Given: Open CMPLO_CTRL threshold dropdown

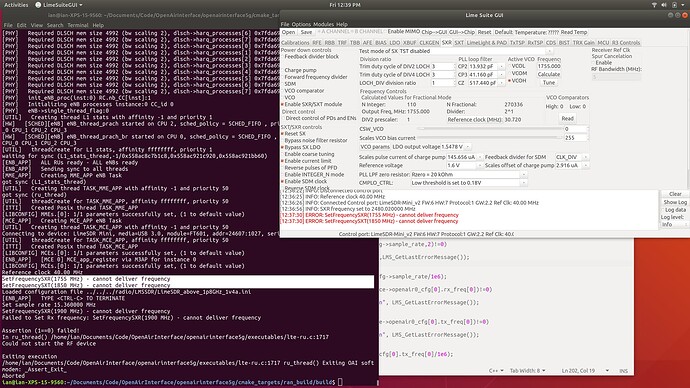Looking at the screenshot, I should pyautogui.click(x=468, y=183).
